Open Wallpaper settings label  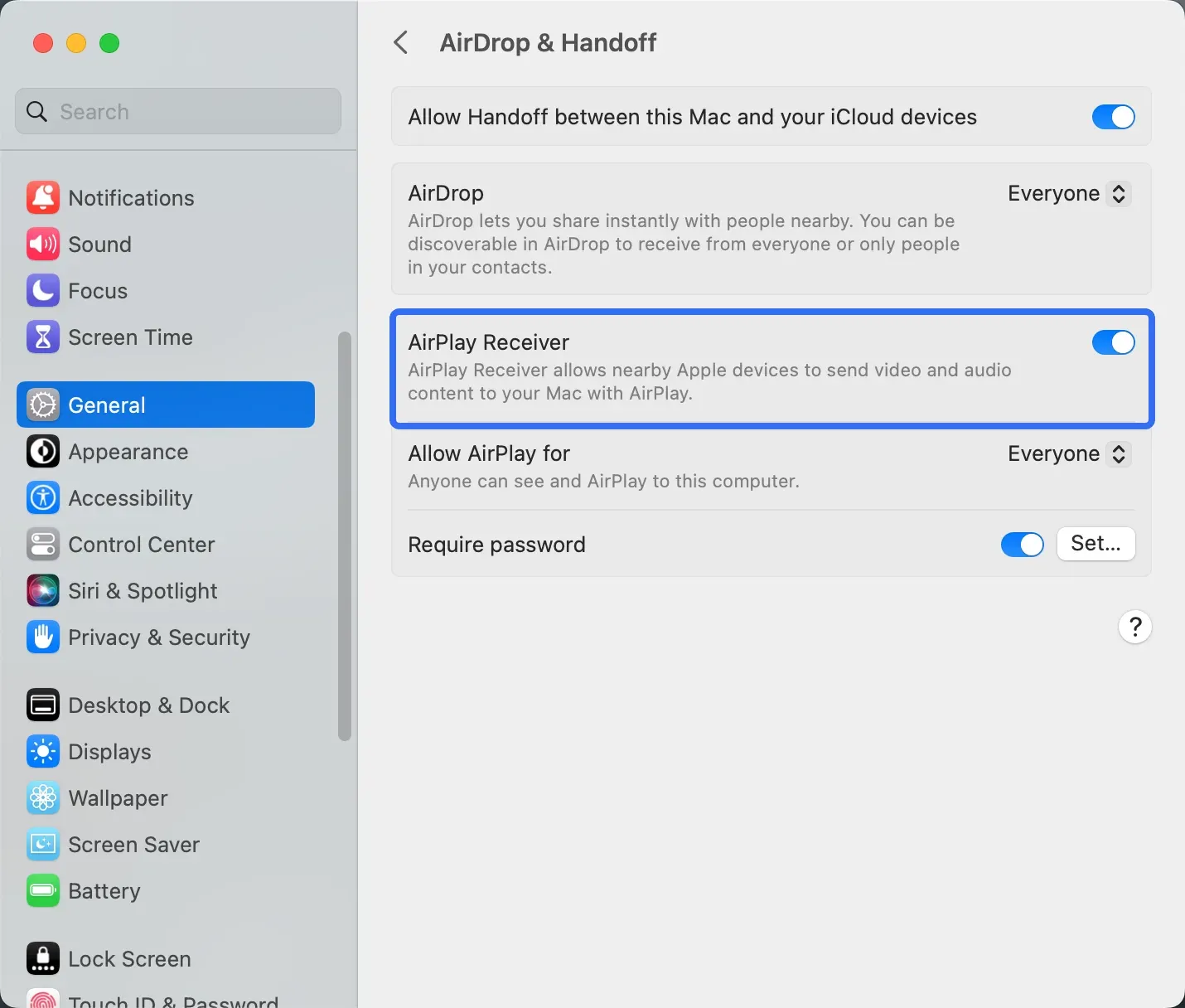coord(118,798)
